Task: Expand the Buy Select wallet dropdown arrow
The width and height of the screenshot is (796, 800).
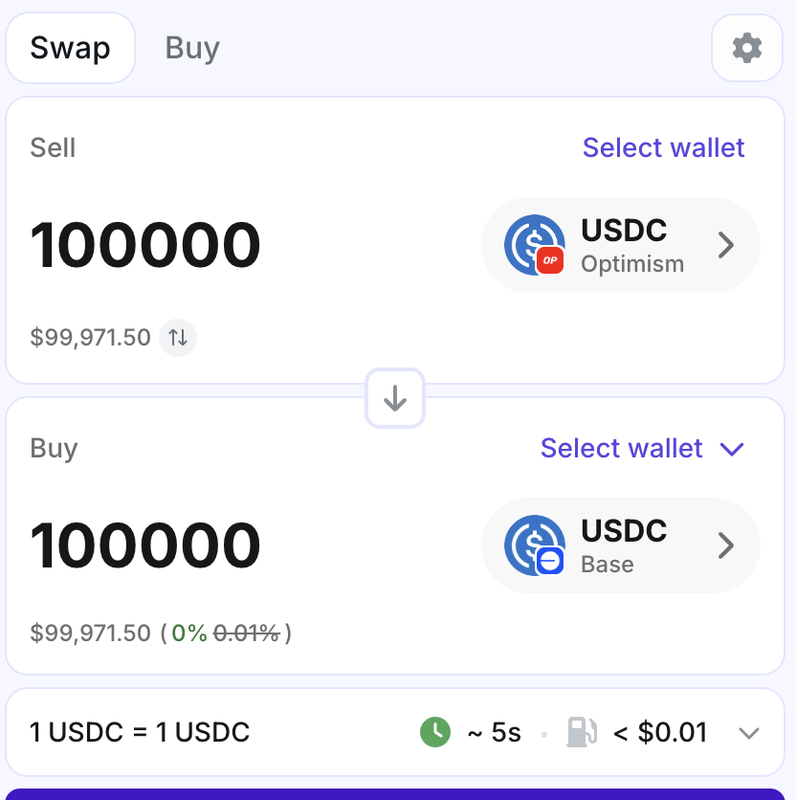Action: (732, 449)
